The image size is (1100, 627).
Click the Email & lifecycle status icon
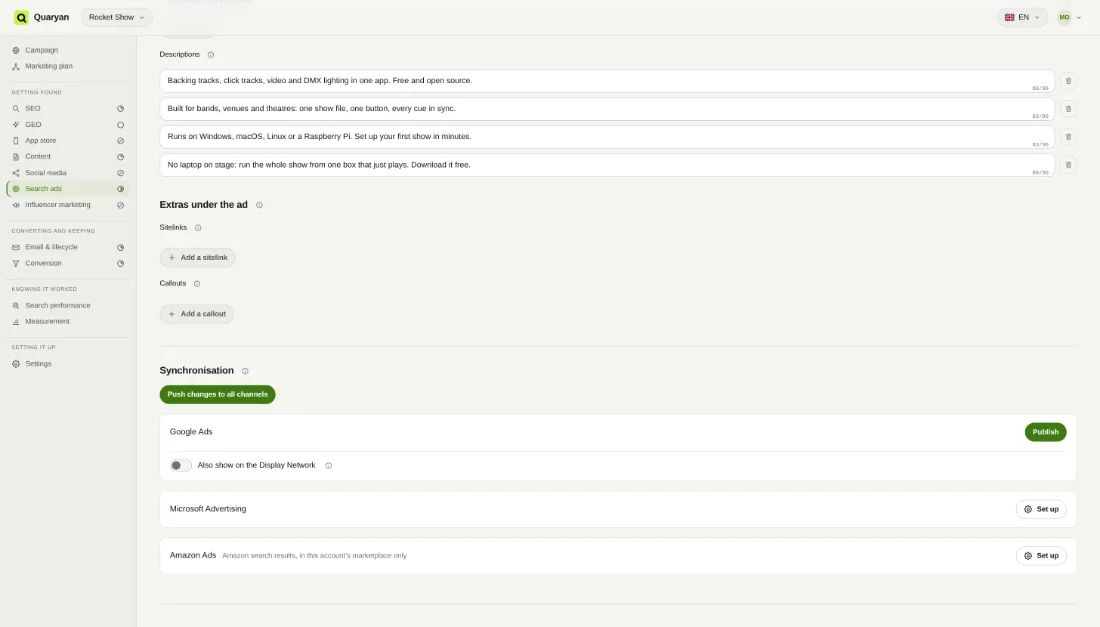pyautogui.click(x=121, y=248)
